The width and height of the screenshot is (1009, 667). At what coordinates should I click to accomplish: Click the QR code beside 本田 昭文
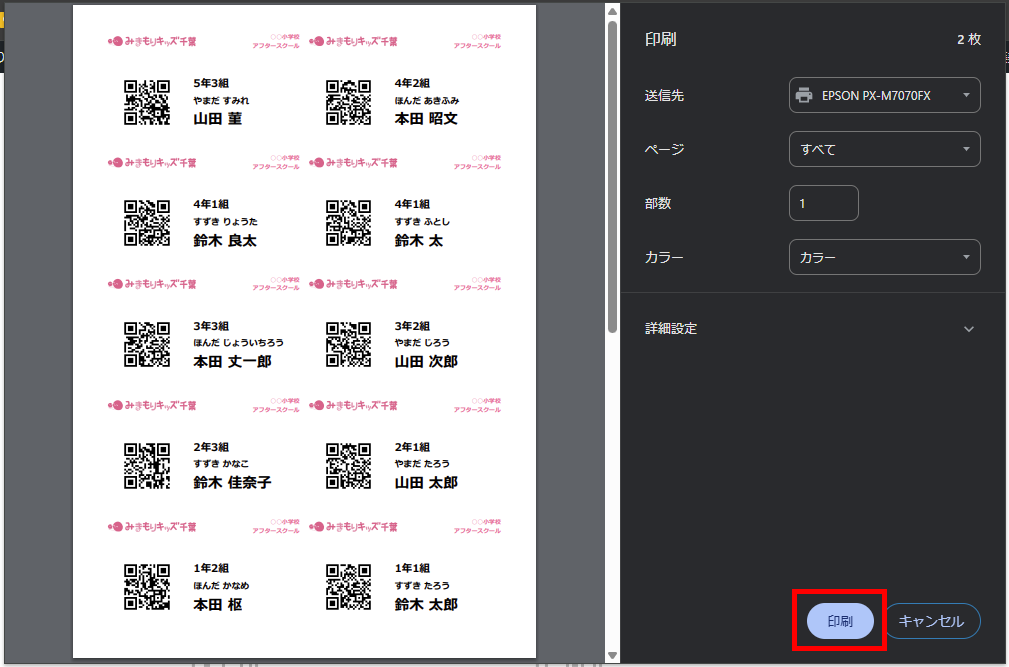[x=348, y=102]
